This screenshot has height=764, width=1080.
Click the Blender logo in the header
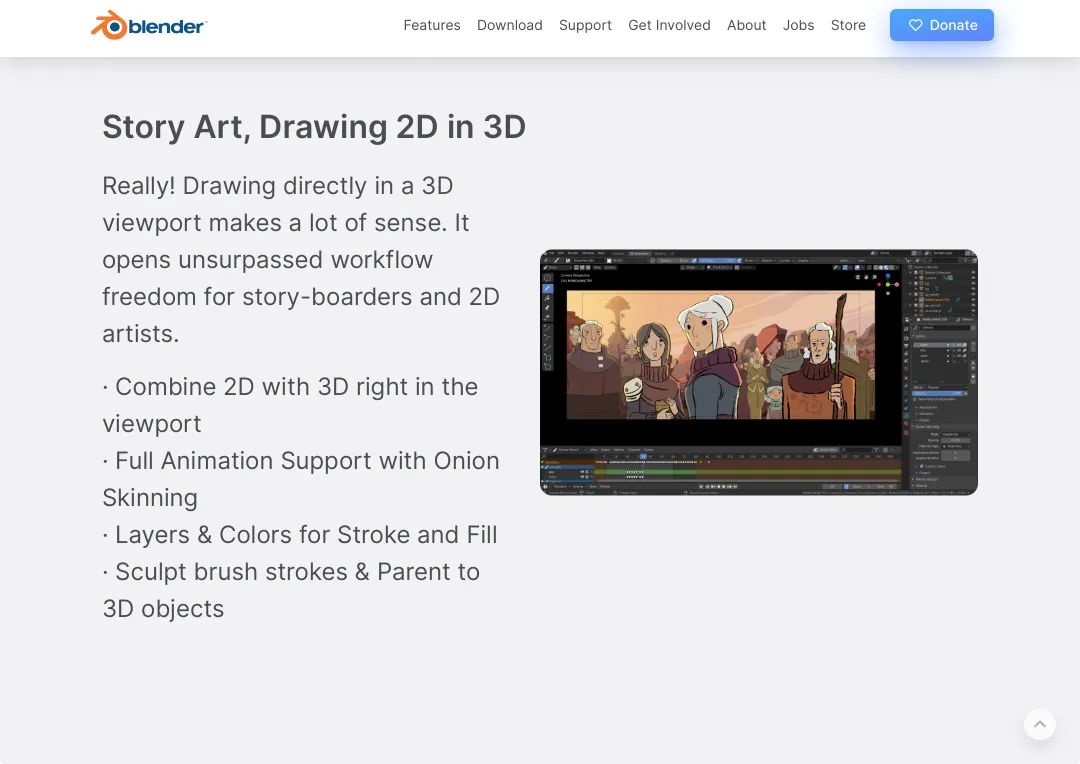tap(149, 25)
